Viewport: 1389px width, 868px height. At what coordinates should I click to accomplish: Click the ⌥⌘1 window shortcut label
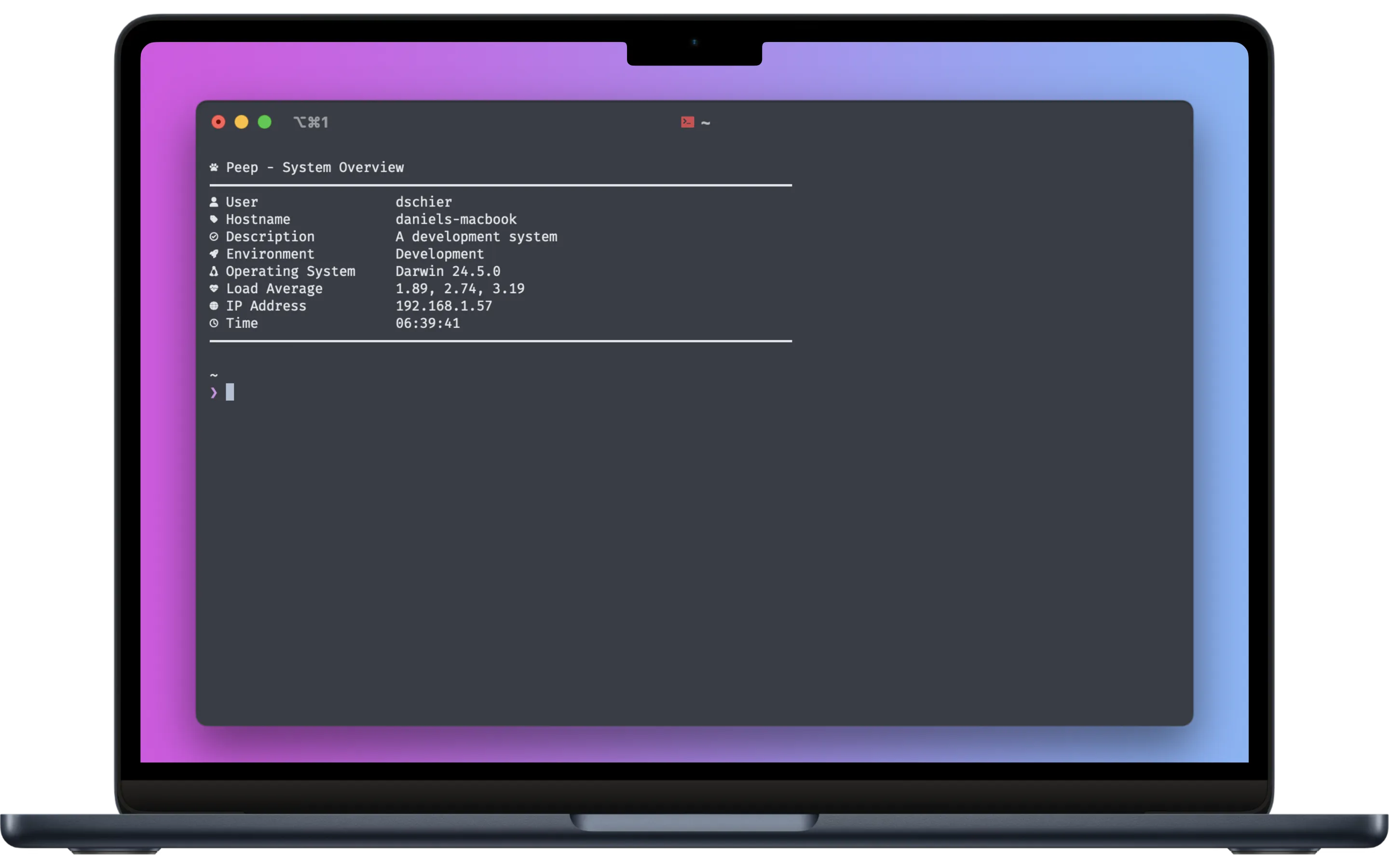point(311,122)
